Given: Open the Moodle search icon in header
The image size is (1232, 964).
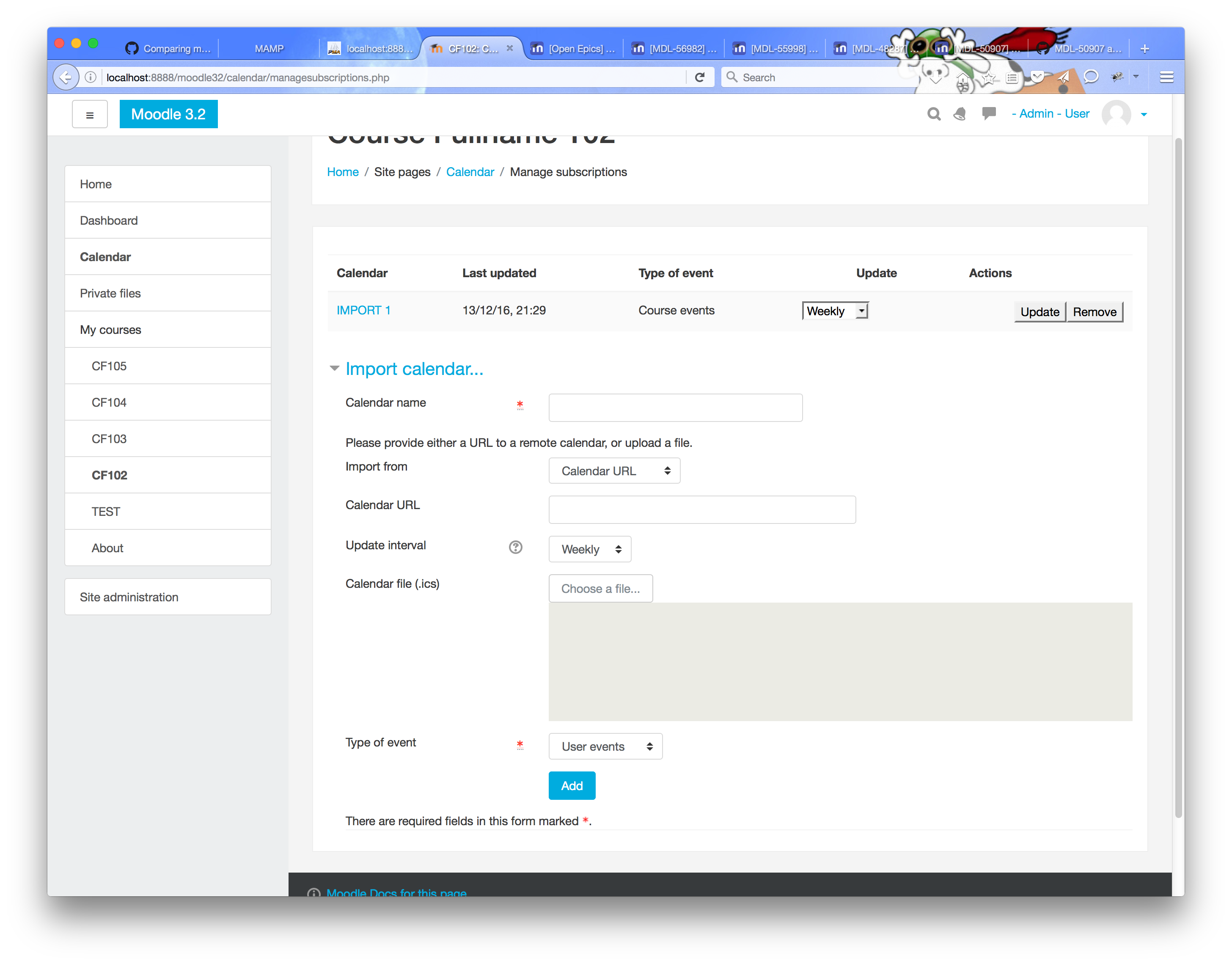Looking at the screenshot, I should tap(934, 114).
